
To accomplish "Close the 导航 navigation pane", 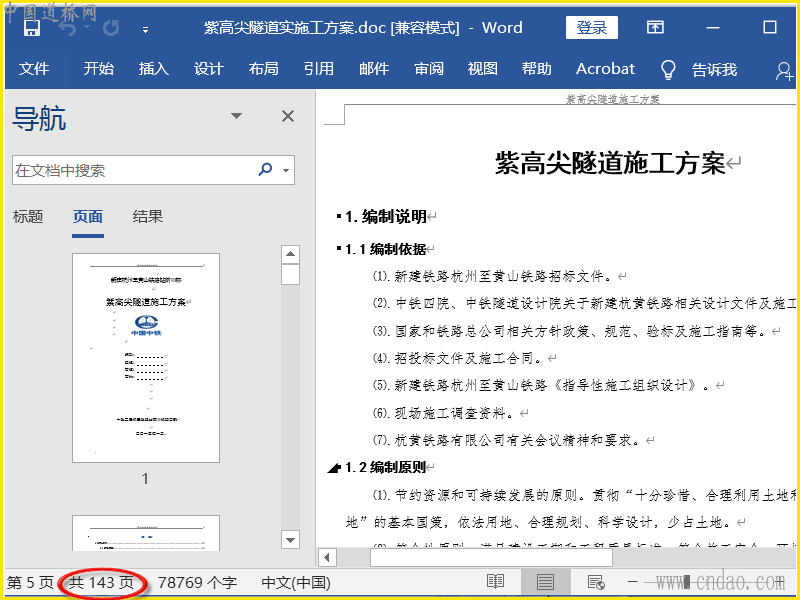I will [x=288, y=116].
